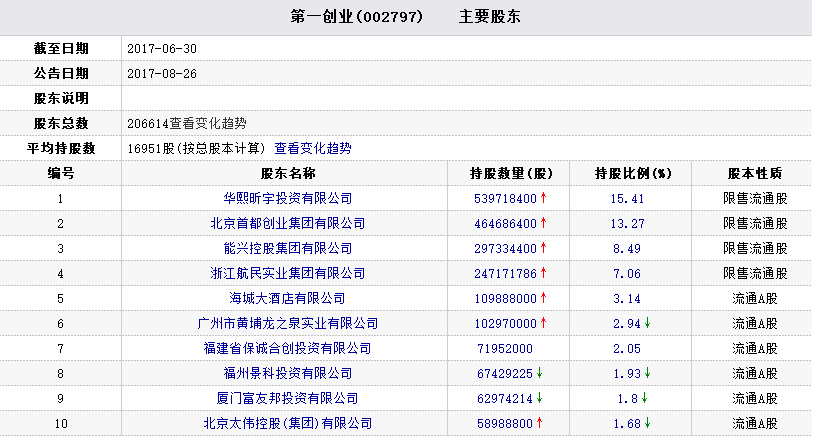Viewport: 813px width, 437px height.
Task: Click the red up arrow beside 297334400
Action: click(x=543, y=247)
